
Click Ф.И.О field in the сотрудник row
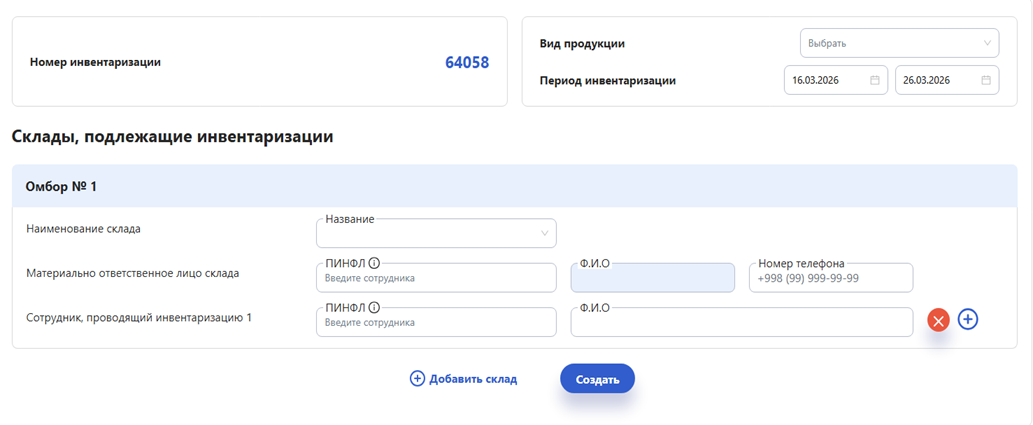coord(741,322)
